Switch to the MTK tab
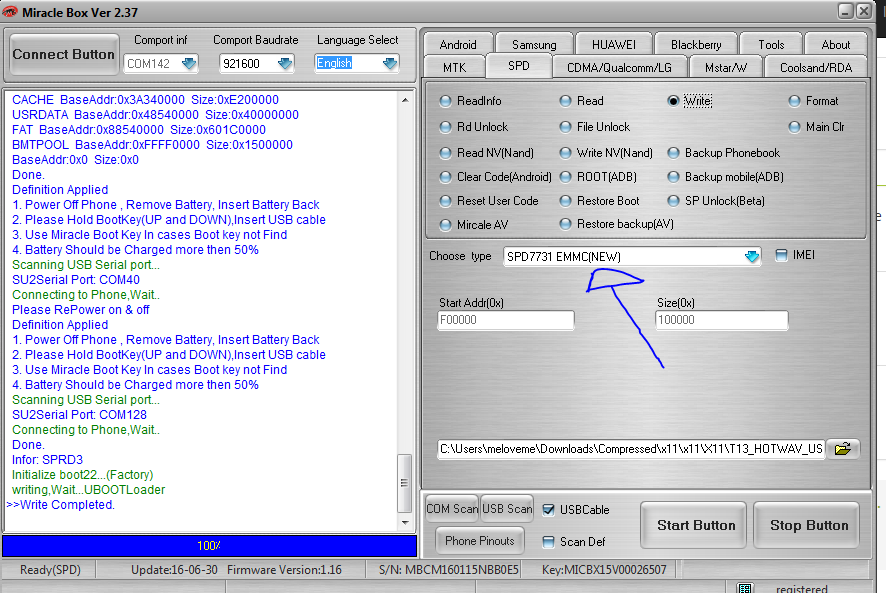This screenshot has height=593, width=886. pos(454,67)
